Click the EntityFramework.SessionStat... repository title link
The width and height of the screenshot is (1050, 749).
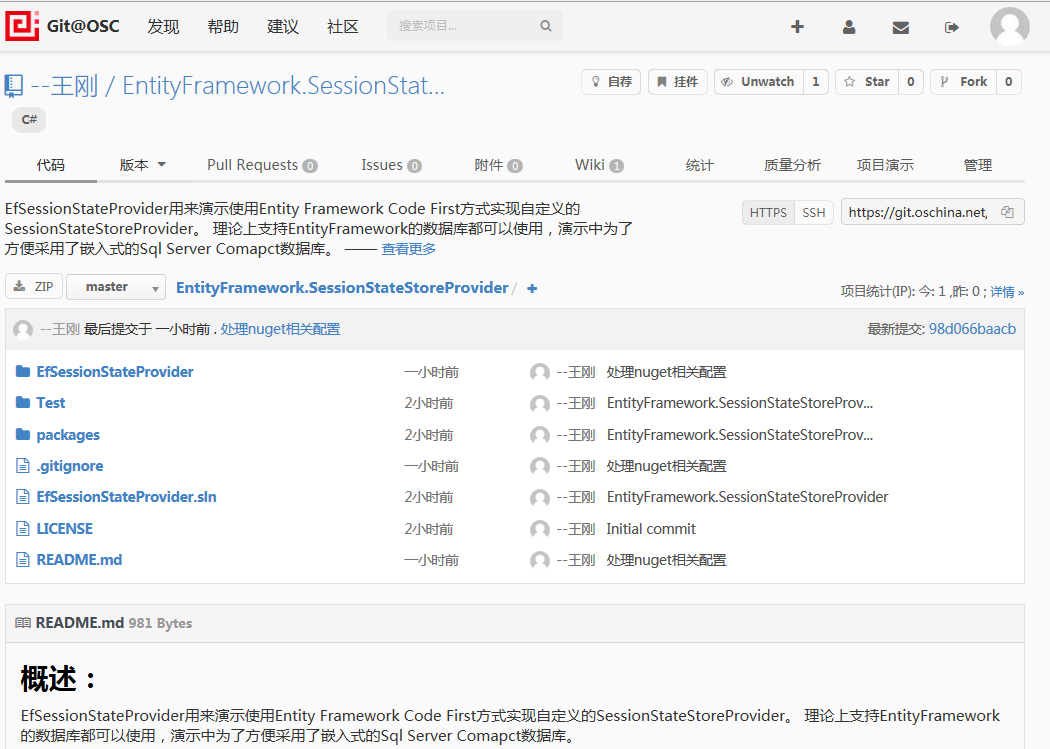click(x=283, y=86)
